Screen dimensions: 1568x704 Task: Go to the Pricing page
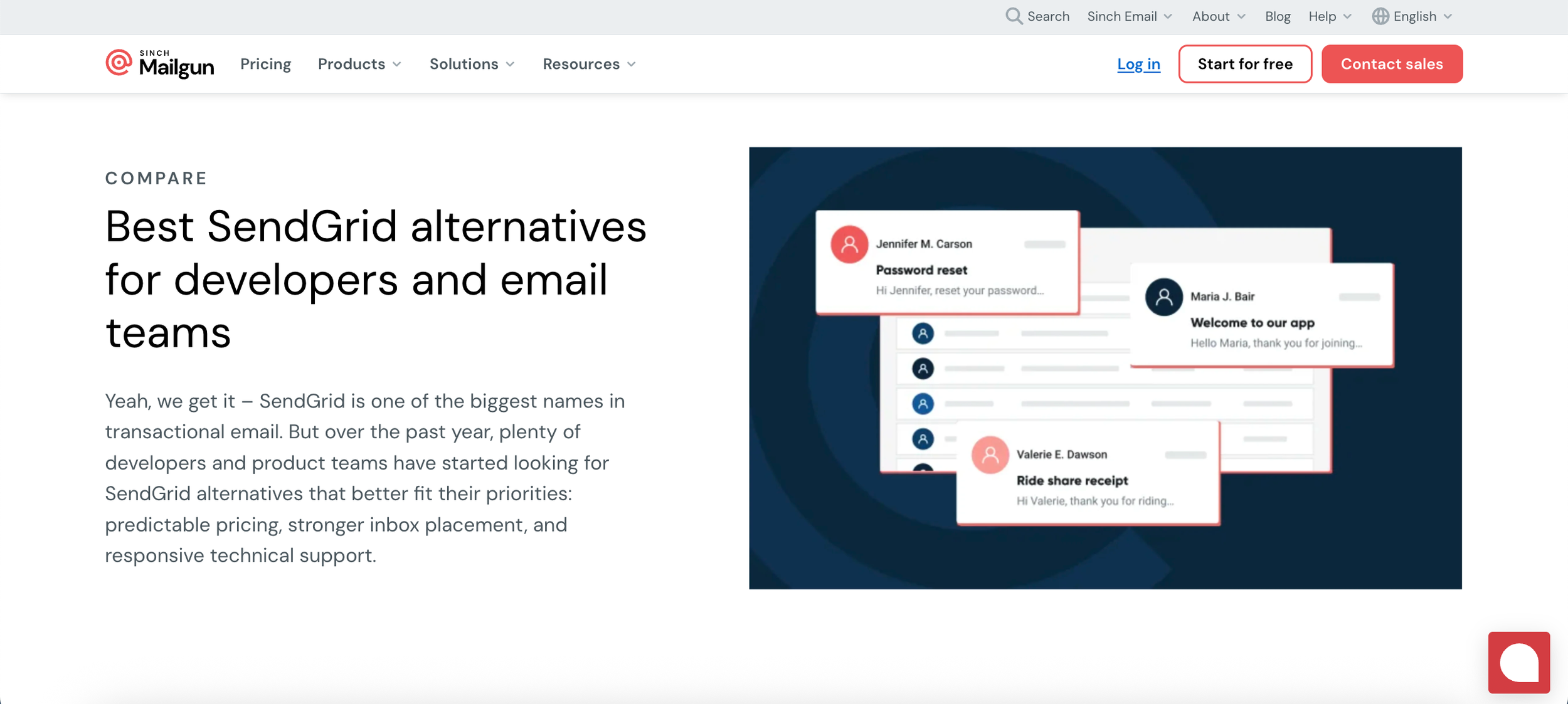click(265, 64)
